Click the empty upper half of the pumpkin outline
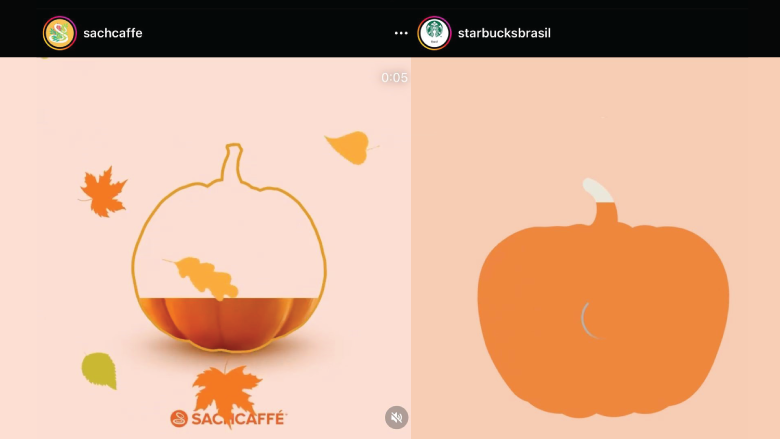This screenshot has width=780, height=439. point(229,244)
